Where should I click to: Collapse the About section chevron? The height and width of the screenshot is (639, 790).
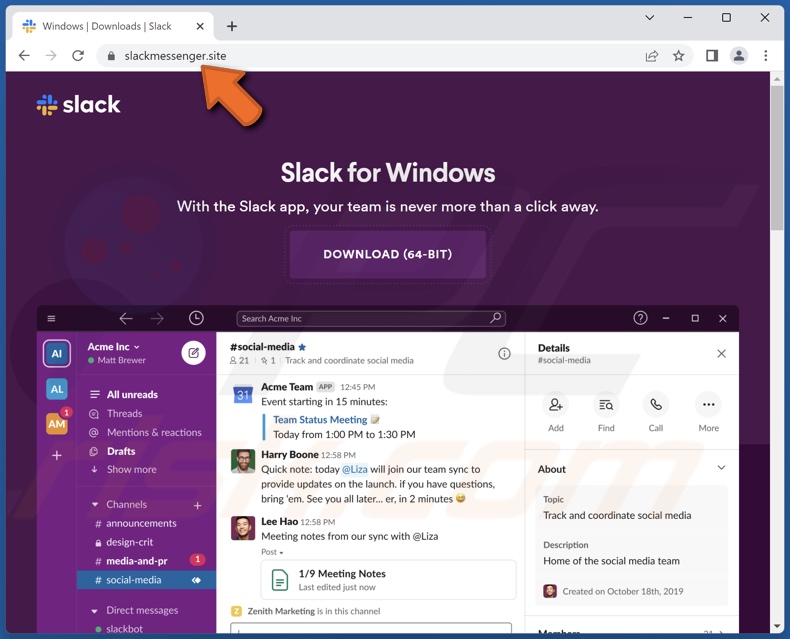(721, 468)
